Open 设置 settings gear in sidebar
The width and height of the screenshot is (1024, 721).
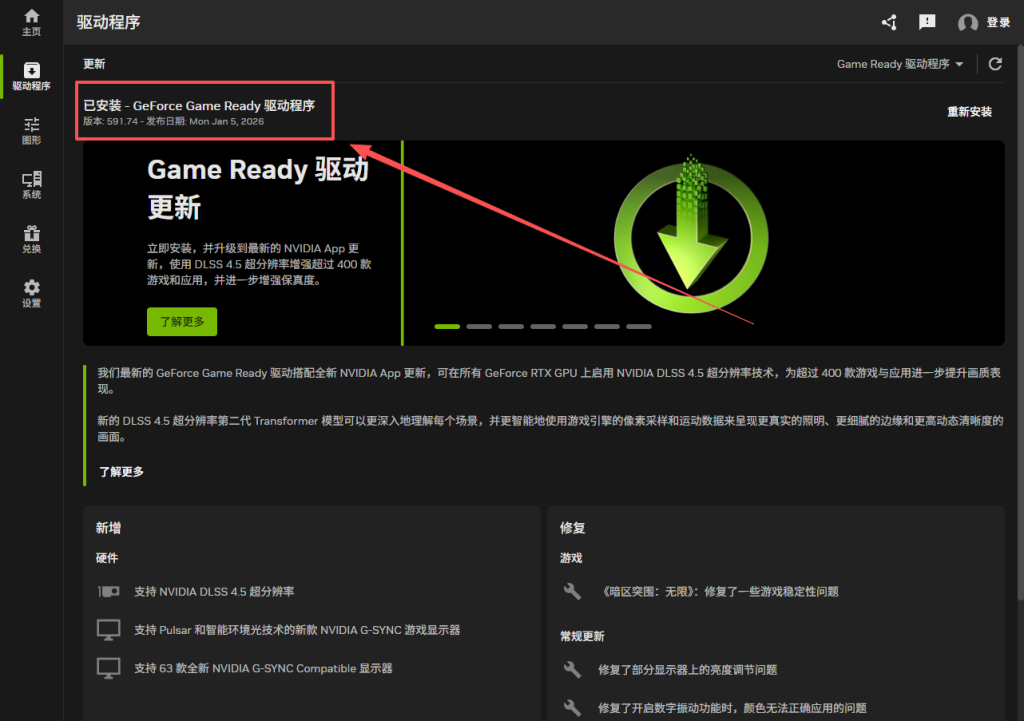pos(31,292)
